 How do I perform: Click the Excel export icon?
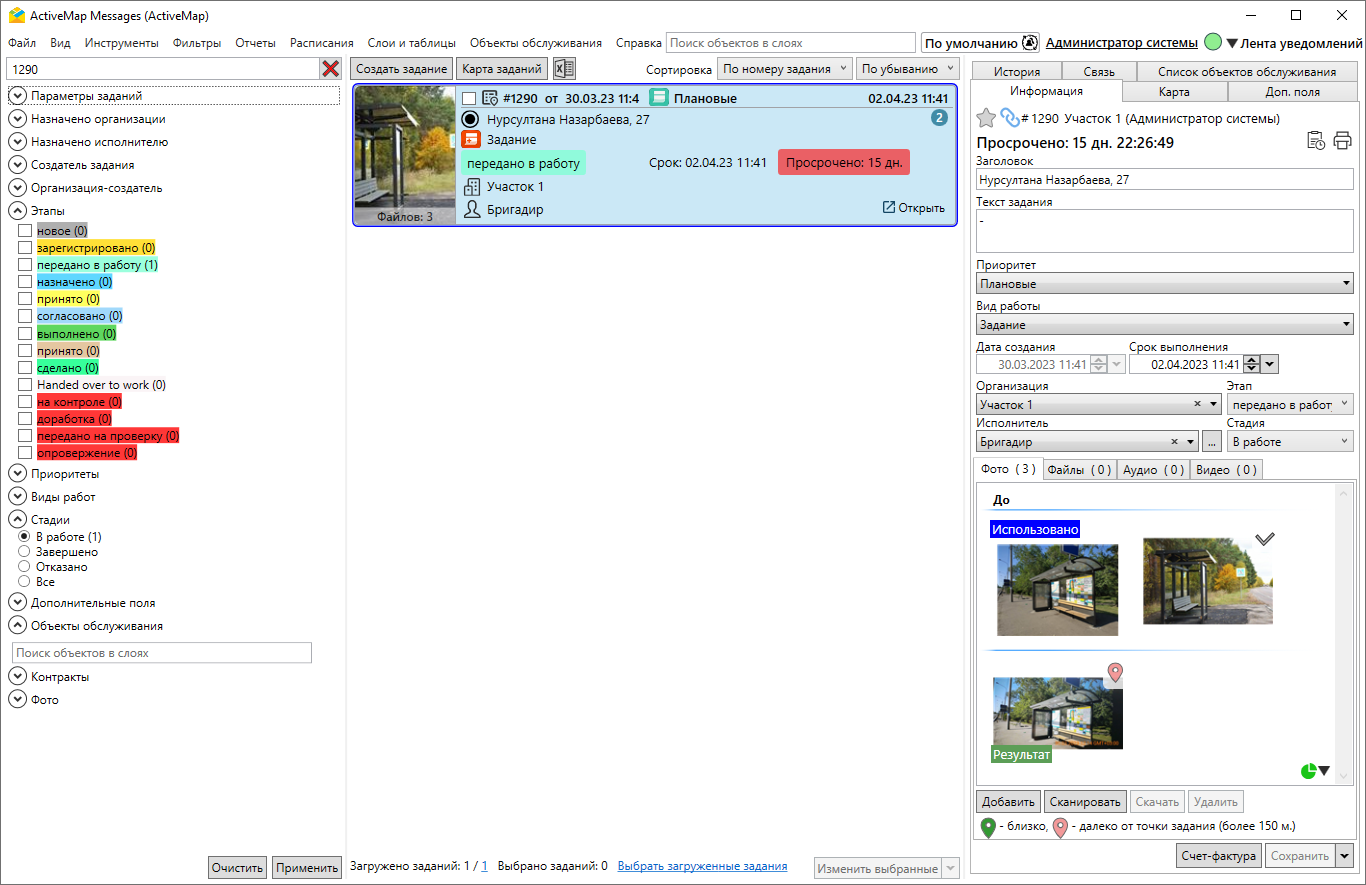pyautogui.click(x=565, y=69)
